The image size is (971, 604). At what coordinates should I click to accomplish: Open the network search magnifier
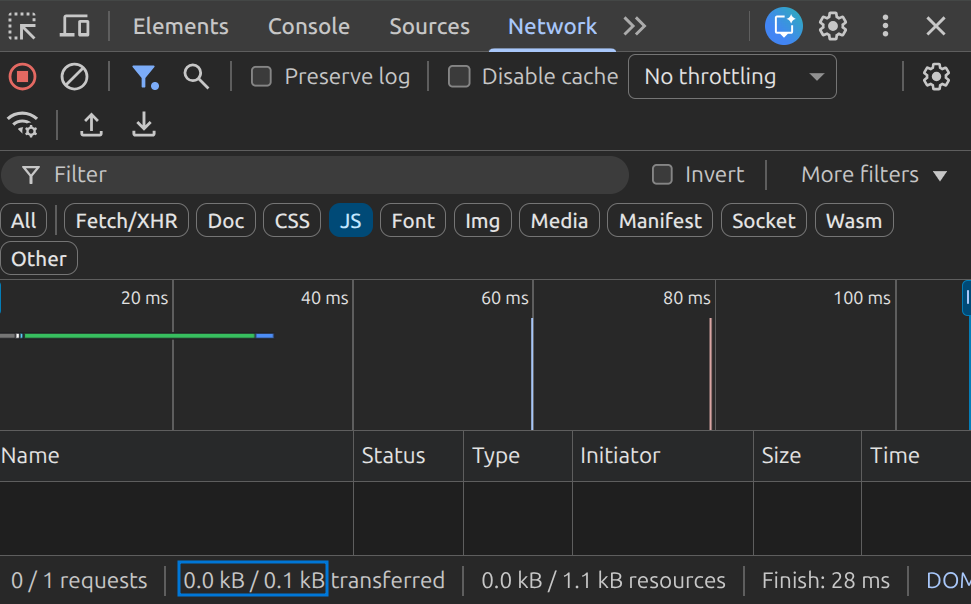196,77
